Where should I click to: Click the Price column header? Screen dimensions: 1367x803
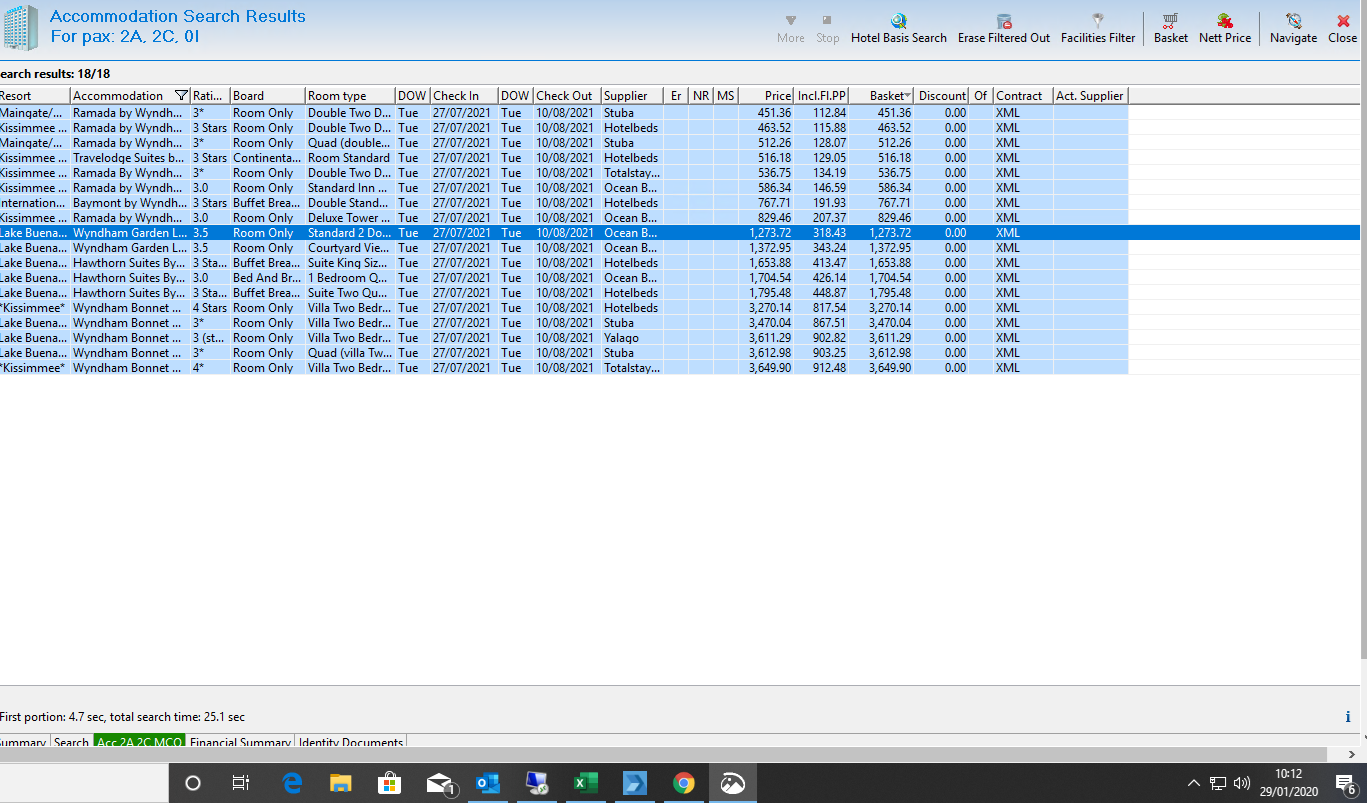coord(766,96)
